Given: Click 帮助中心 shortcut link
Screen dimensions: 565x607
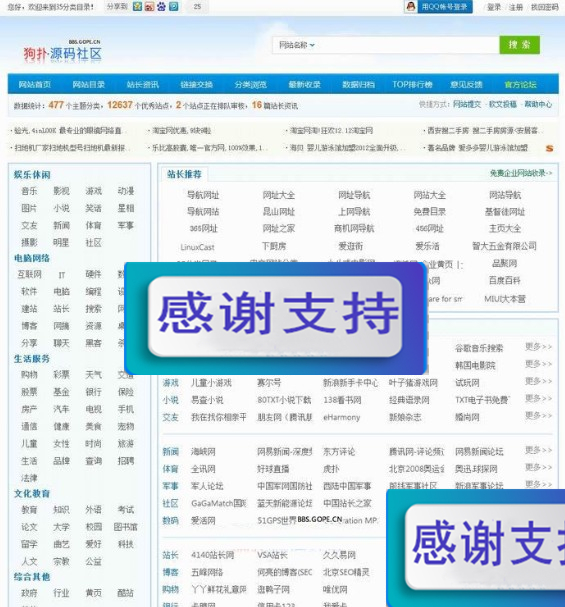Looking at the screenshot, I should (x=538, y=104).
